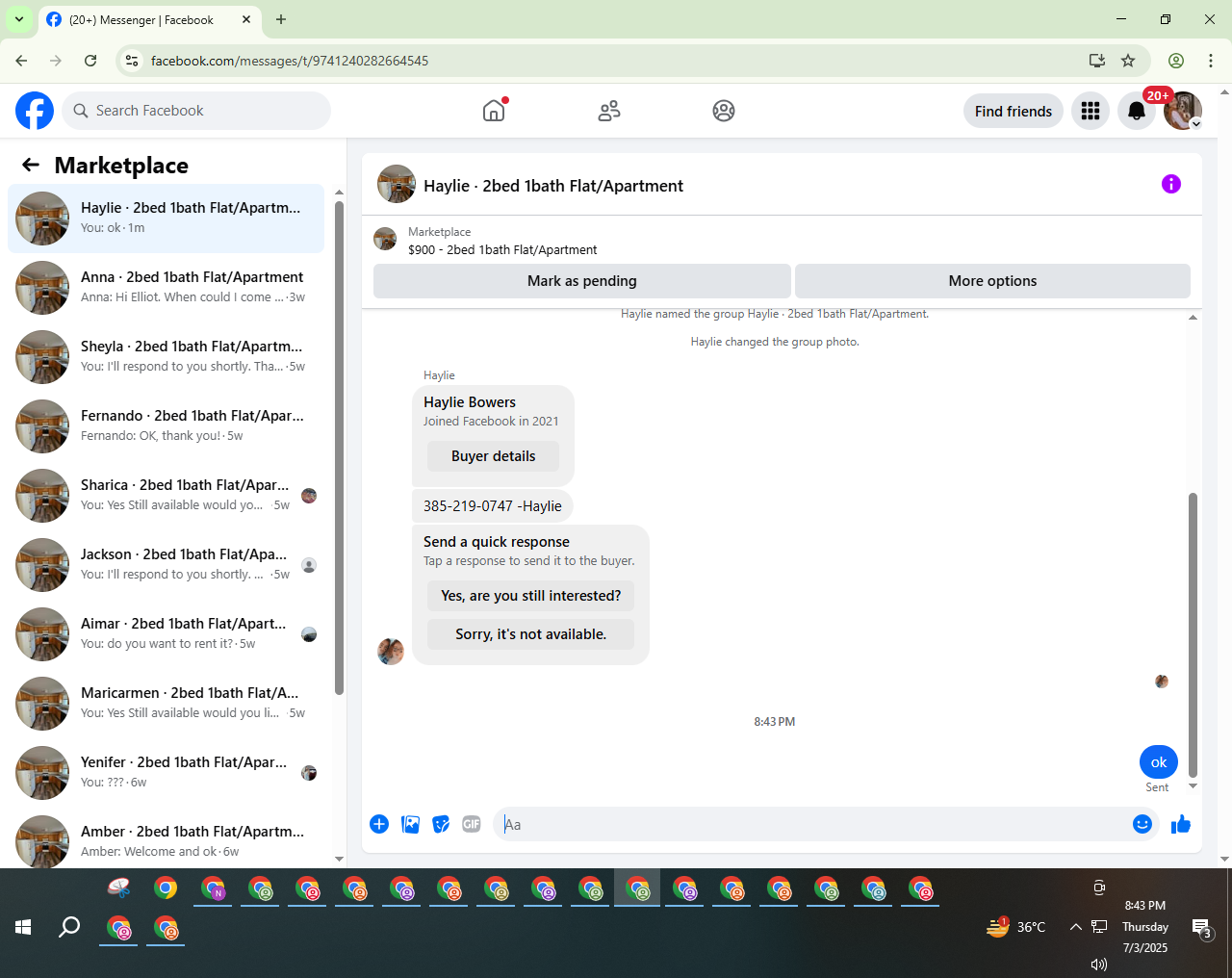The image size is (1232, 978).
Task: Click install app icon in address bar
Action: tap(1097, 61)
